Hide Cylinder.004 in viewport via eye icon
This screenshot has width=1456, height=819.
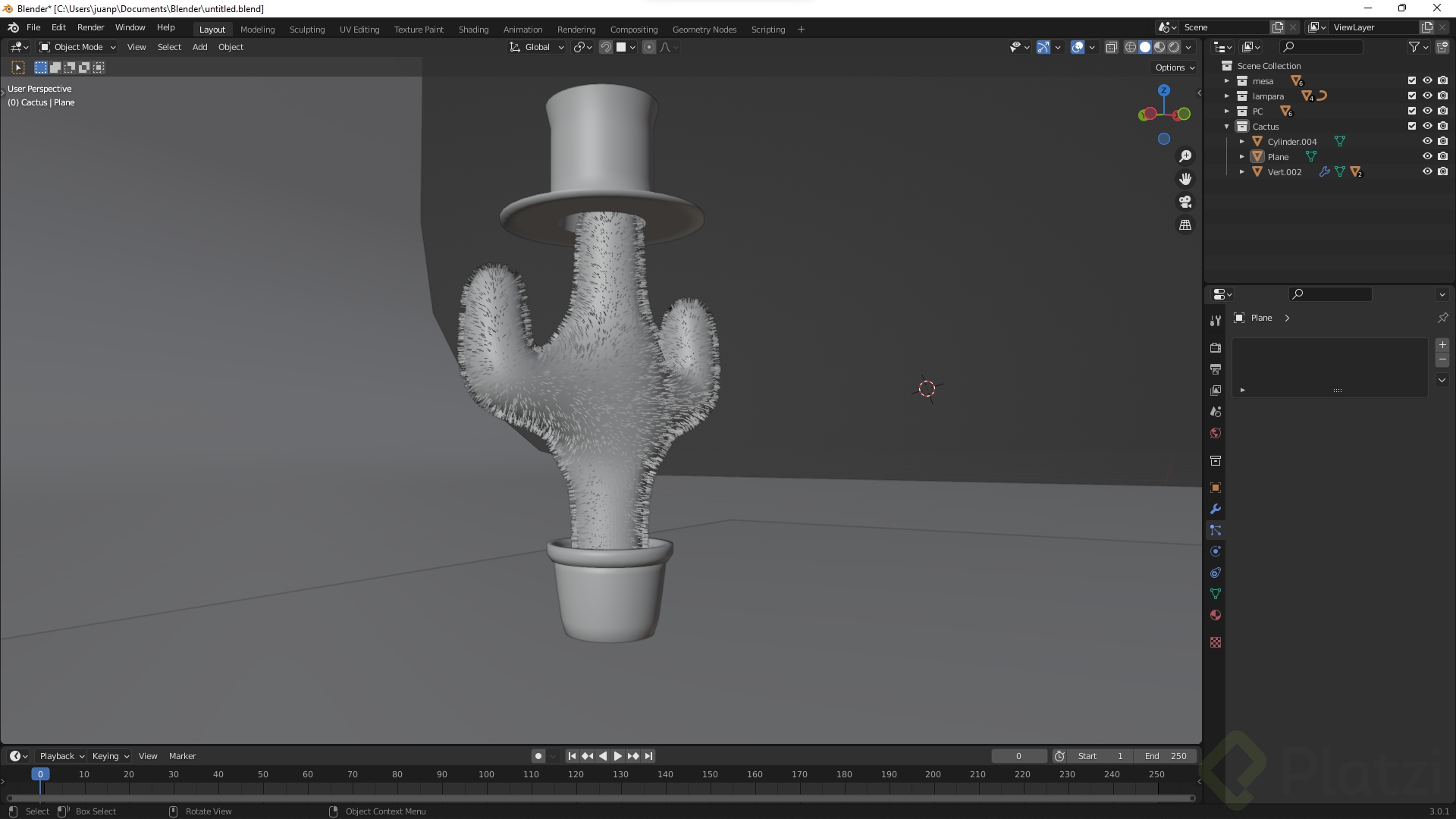pyautogui.click(x=1426, y=141)
